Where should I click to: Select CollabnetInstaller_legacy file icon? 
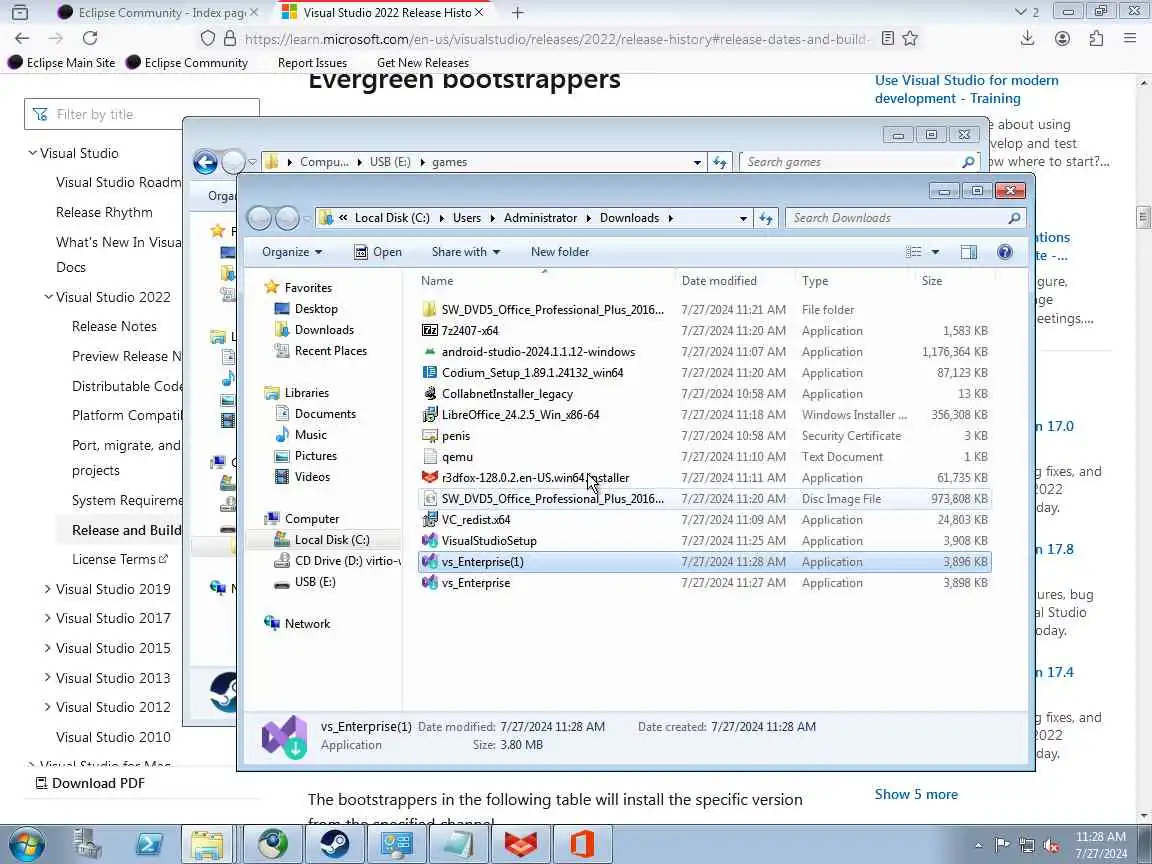coord(430,394)
